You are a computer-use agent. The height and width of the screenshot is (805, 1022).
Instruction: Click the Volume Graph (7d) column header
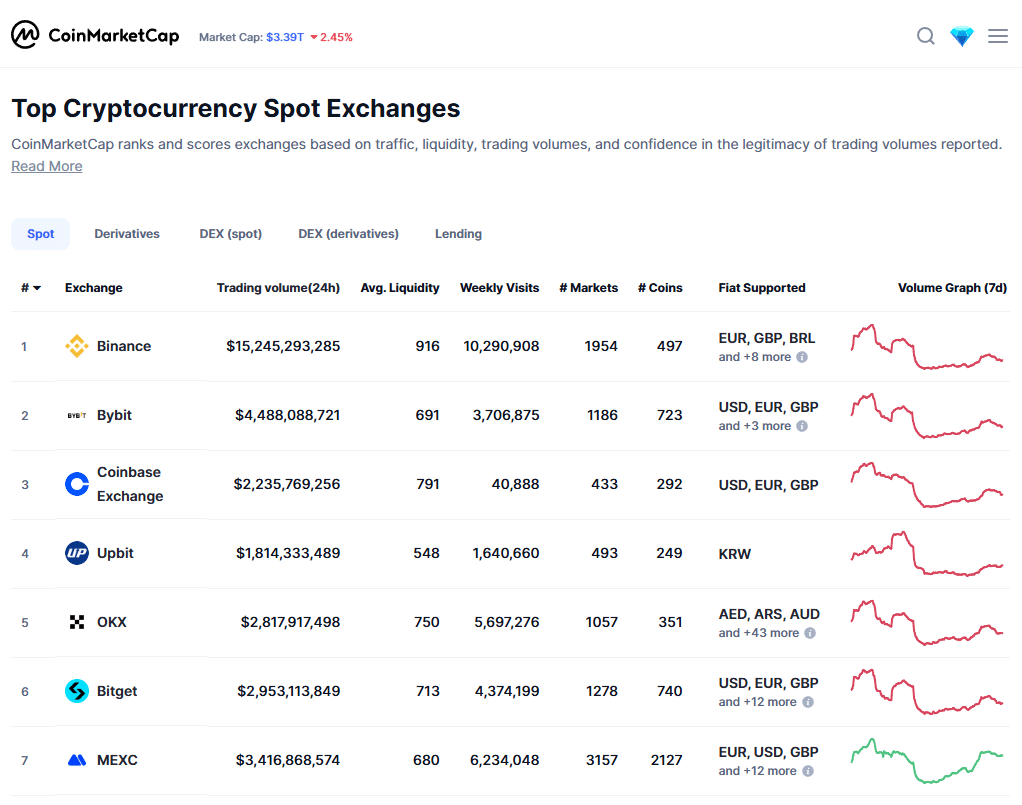pyautogui.click(x=952, y=288)
